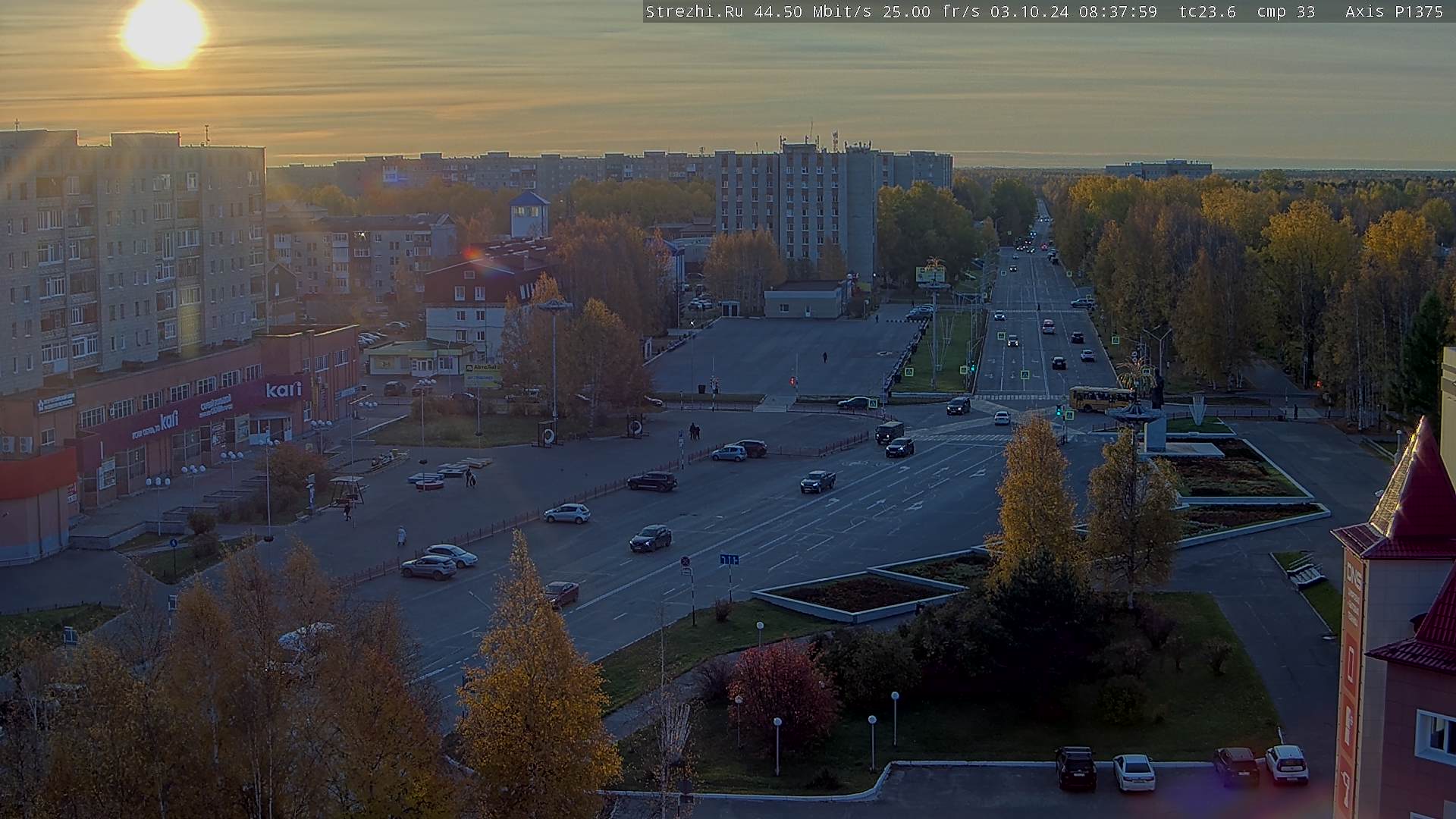1456x819 pixels.
Task: Click the large white kari store sign
Action: point(284,390)
